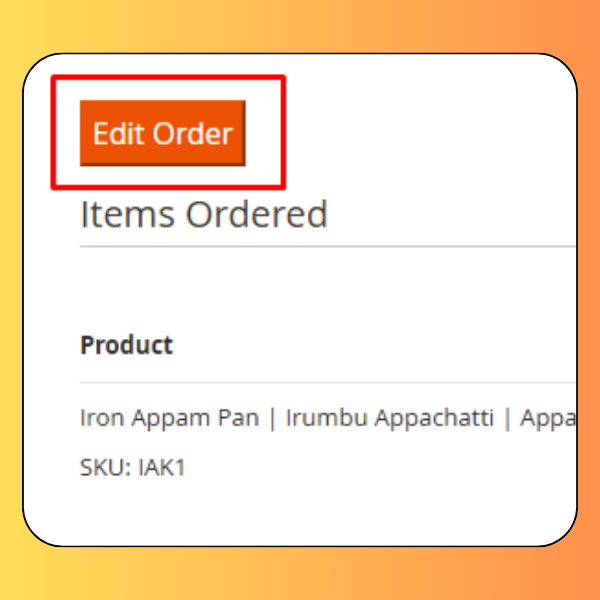Click the word Order on the orange button
Viewport: 600px width, 600px height.
192,134
